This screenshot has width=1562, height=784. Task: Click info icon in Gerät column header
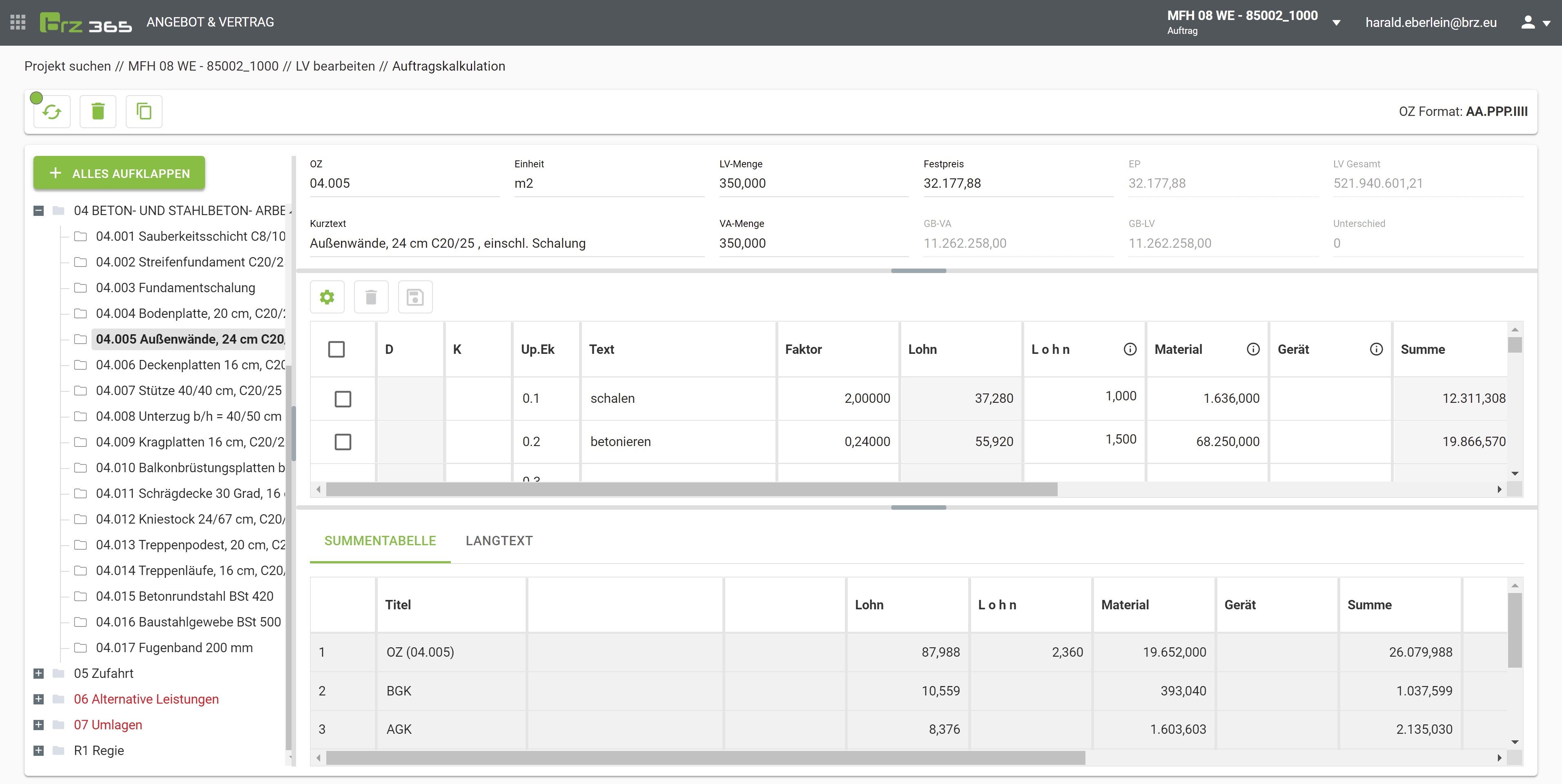(x=1376, y=349)
